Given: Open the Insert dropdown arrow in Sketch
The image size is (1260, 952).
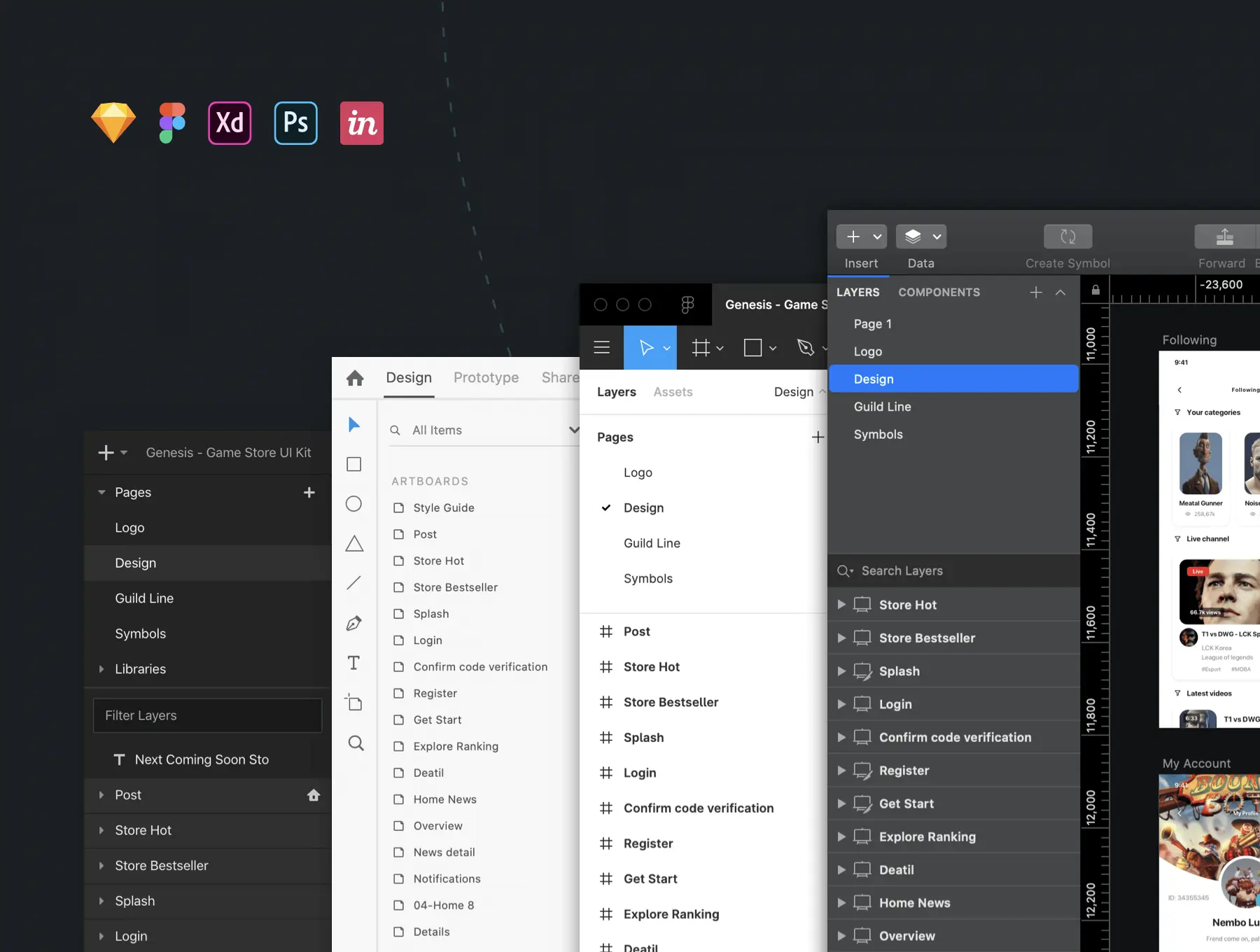Looking at the screenshot, I should point(877,237).
